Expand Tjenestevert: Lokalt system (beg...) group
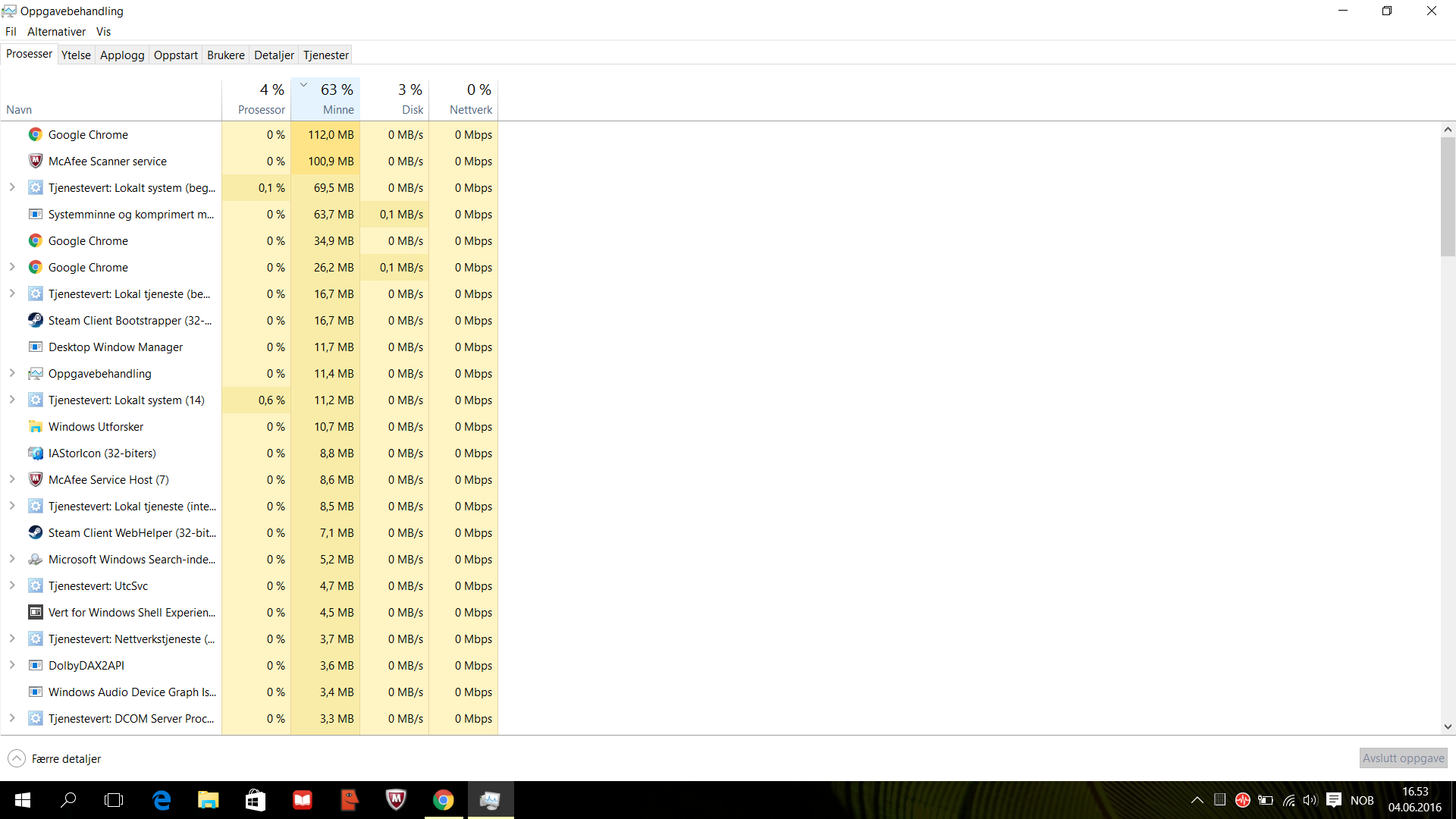1456x819 pixels. pos(12,187)
